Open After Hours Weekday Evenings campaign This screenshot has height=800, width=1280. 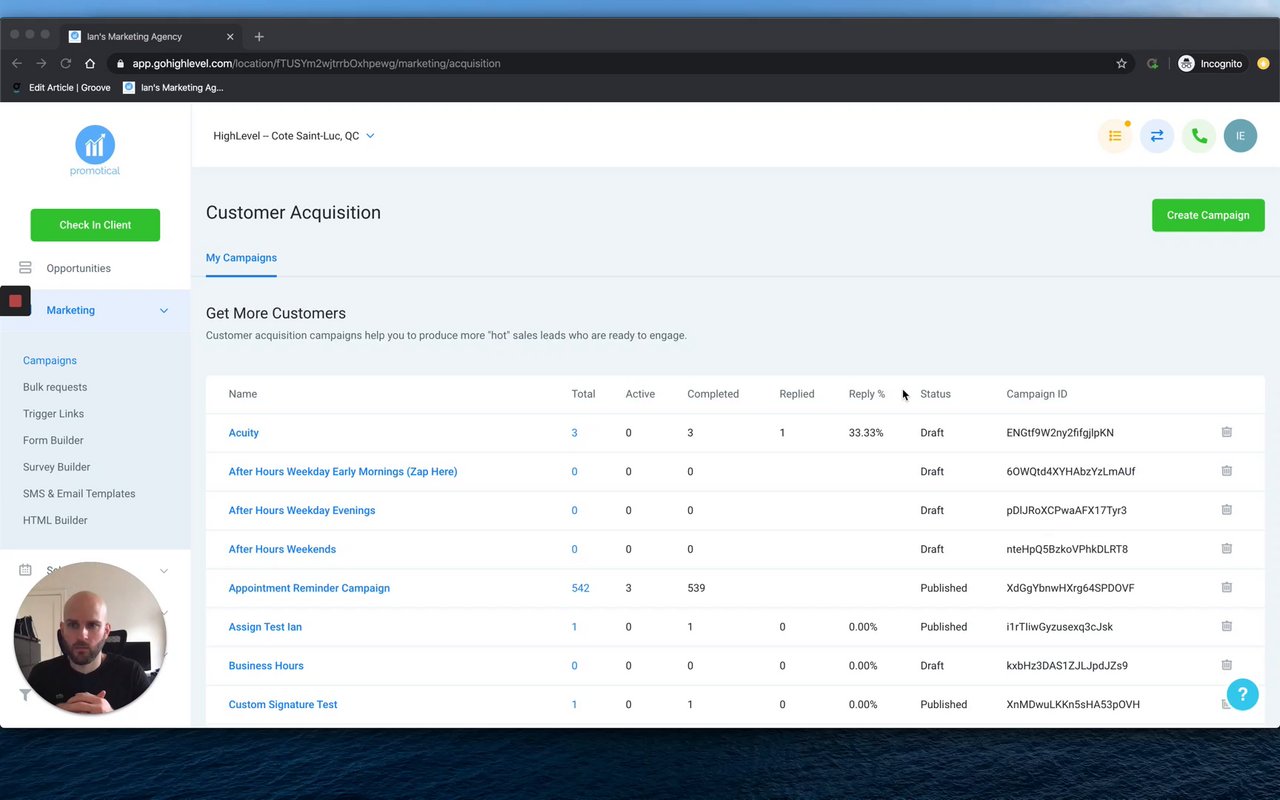coord(302,510)
